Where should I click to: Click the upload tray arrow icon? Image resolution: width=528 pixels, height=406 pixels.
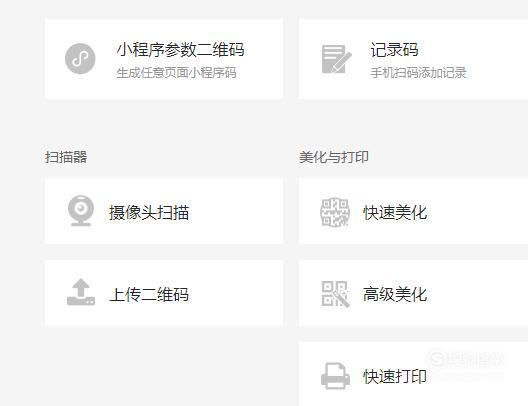(81, 292)
